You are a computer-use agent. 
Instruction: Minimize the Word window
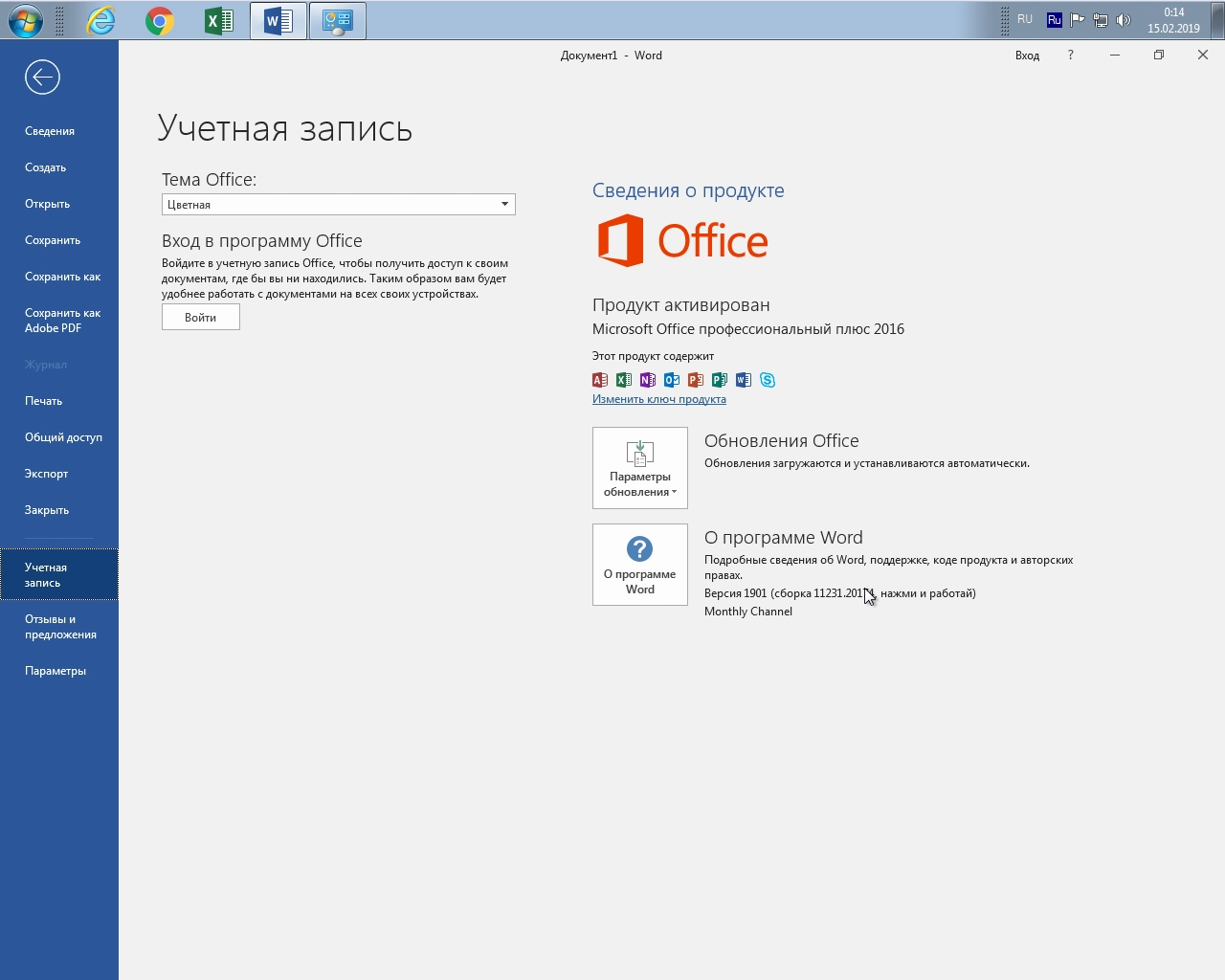coord(1114,56)
